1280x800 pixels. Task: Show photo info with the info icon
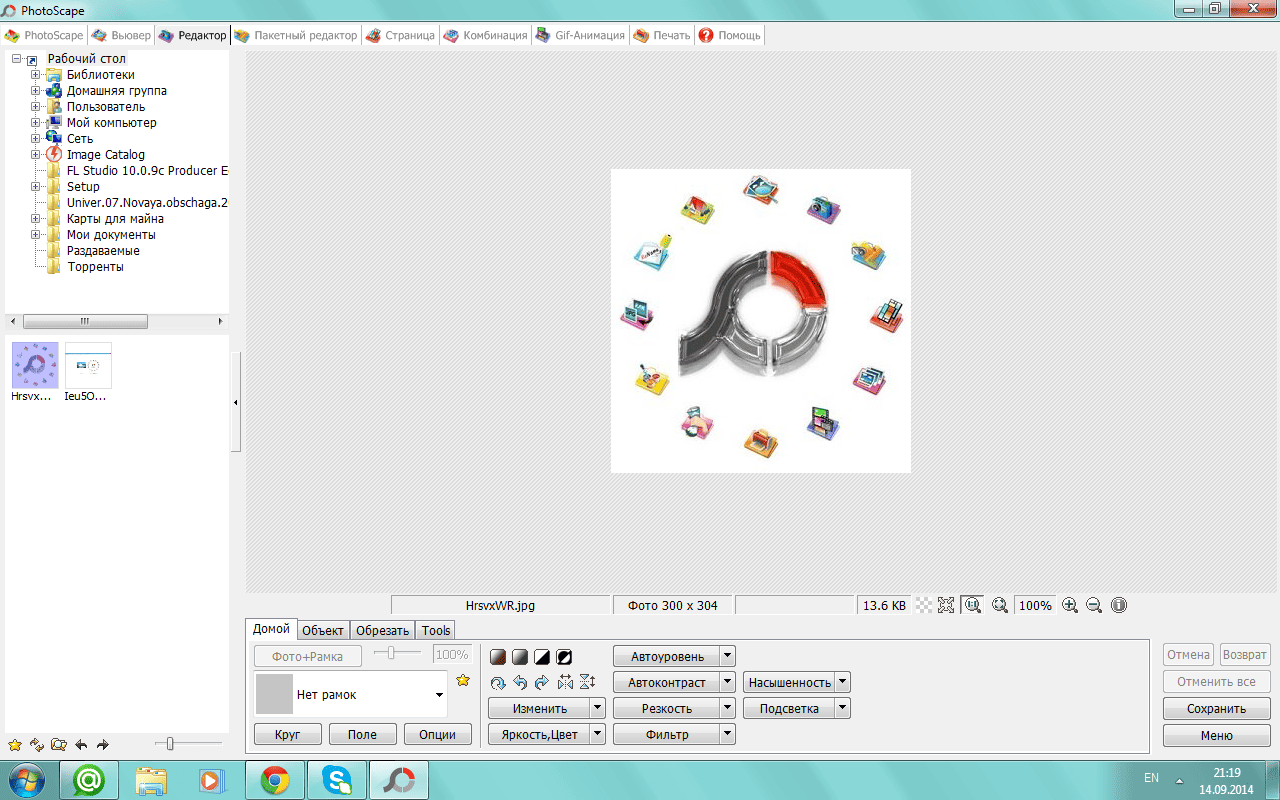(x=1118, y=605)
